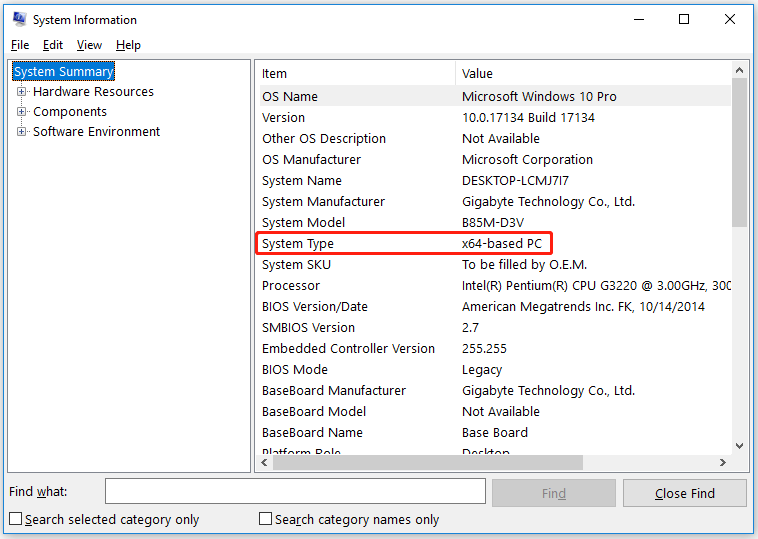Click the System Information app icon in title bar
Viewport: 758px width, 539px height.
point(18,19)
